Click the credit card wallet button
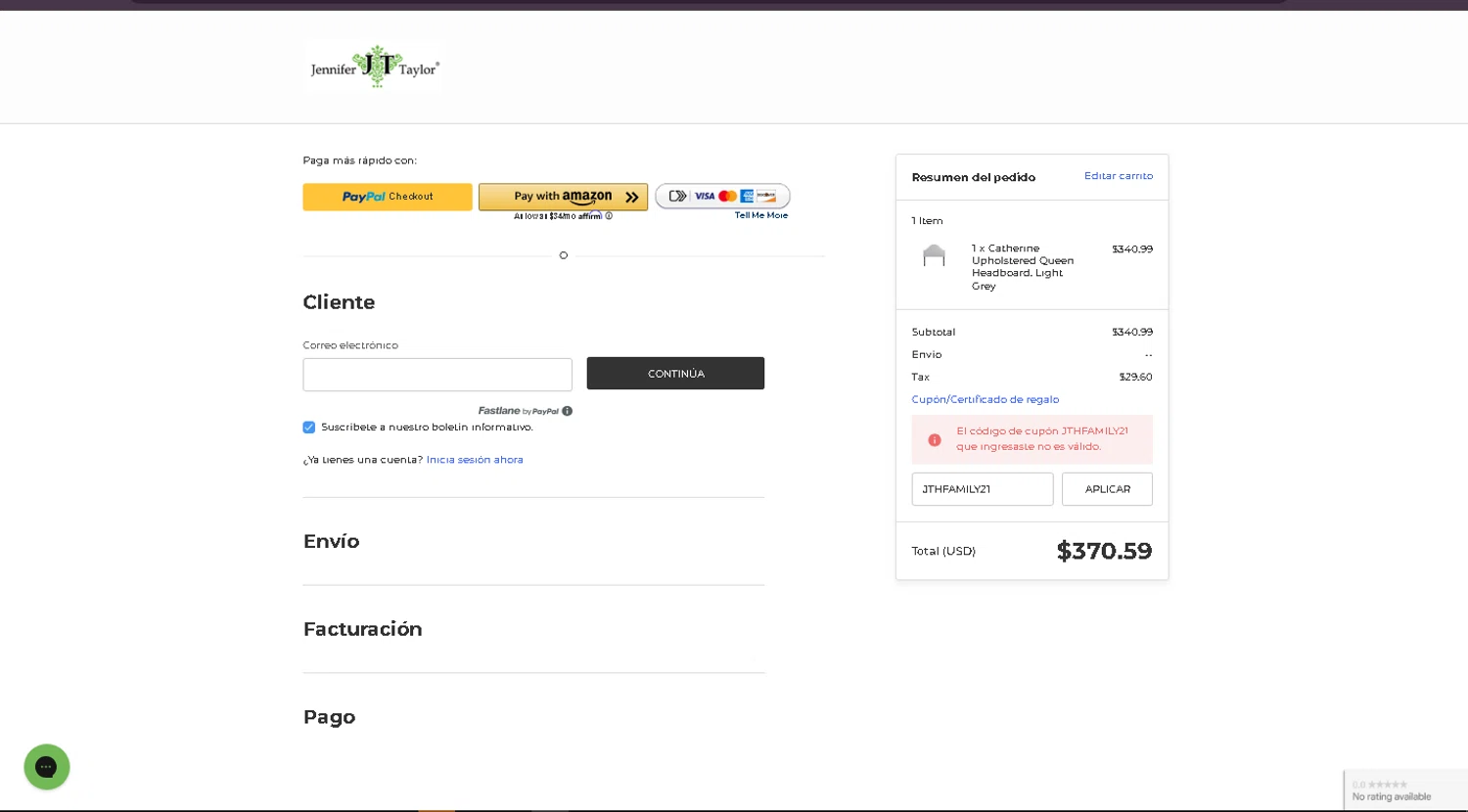1468x812 pixels. [722, 196]
